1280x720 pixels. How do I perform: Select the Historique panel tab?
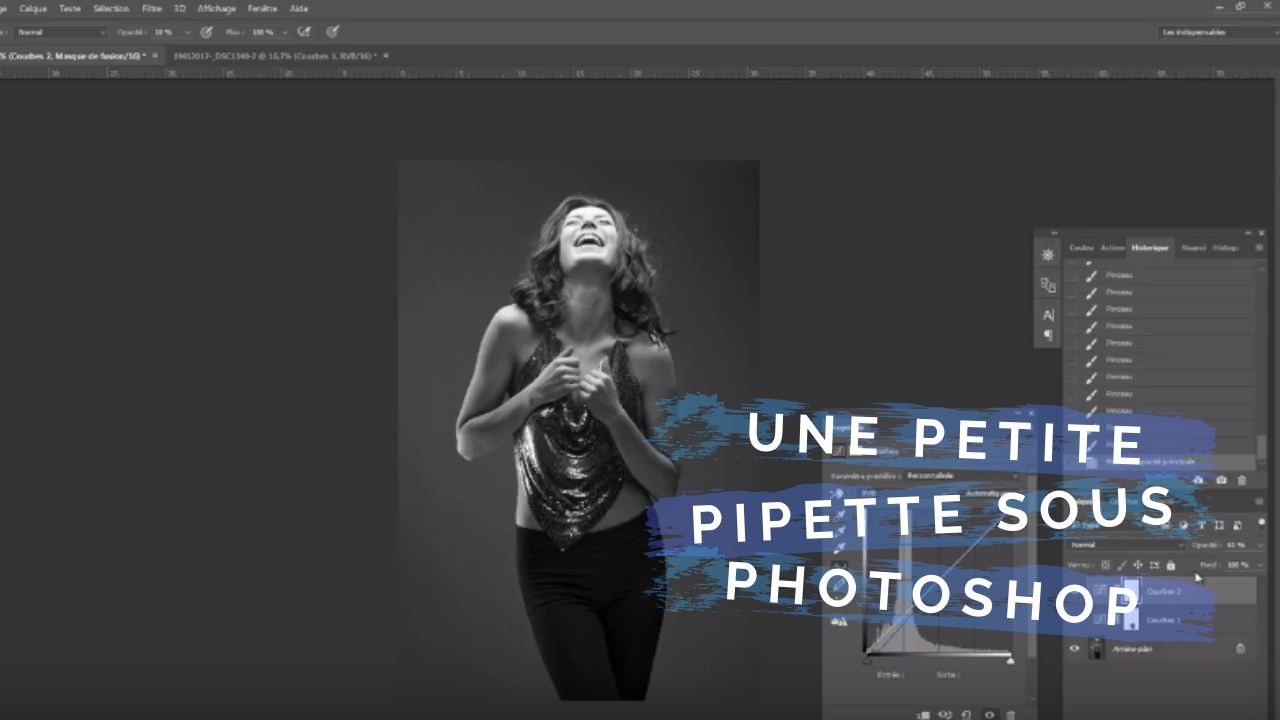1150,248
